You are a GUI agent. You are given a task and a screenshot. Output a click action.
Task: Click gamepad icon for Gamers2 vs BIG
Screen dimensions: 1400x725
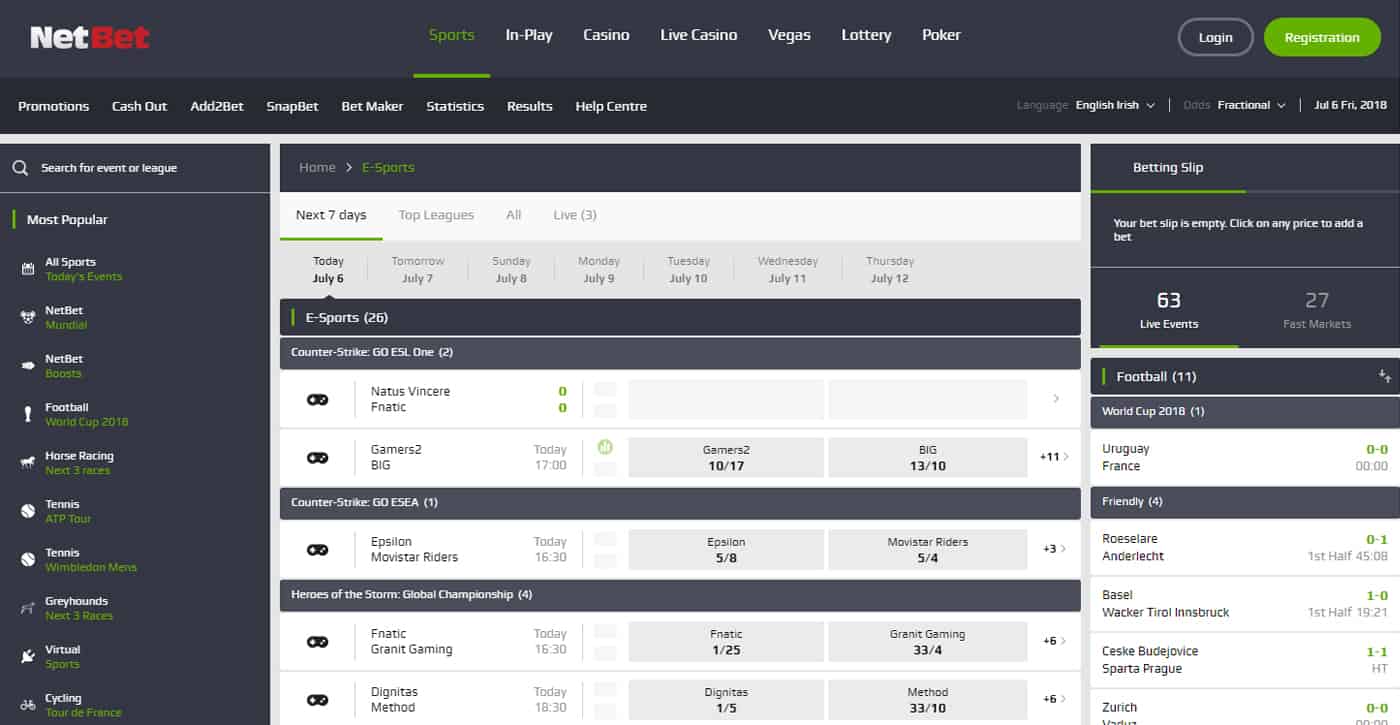(318, 457)
